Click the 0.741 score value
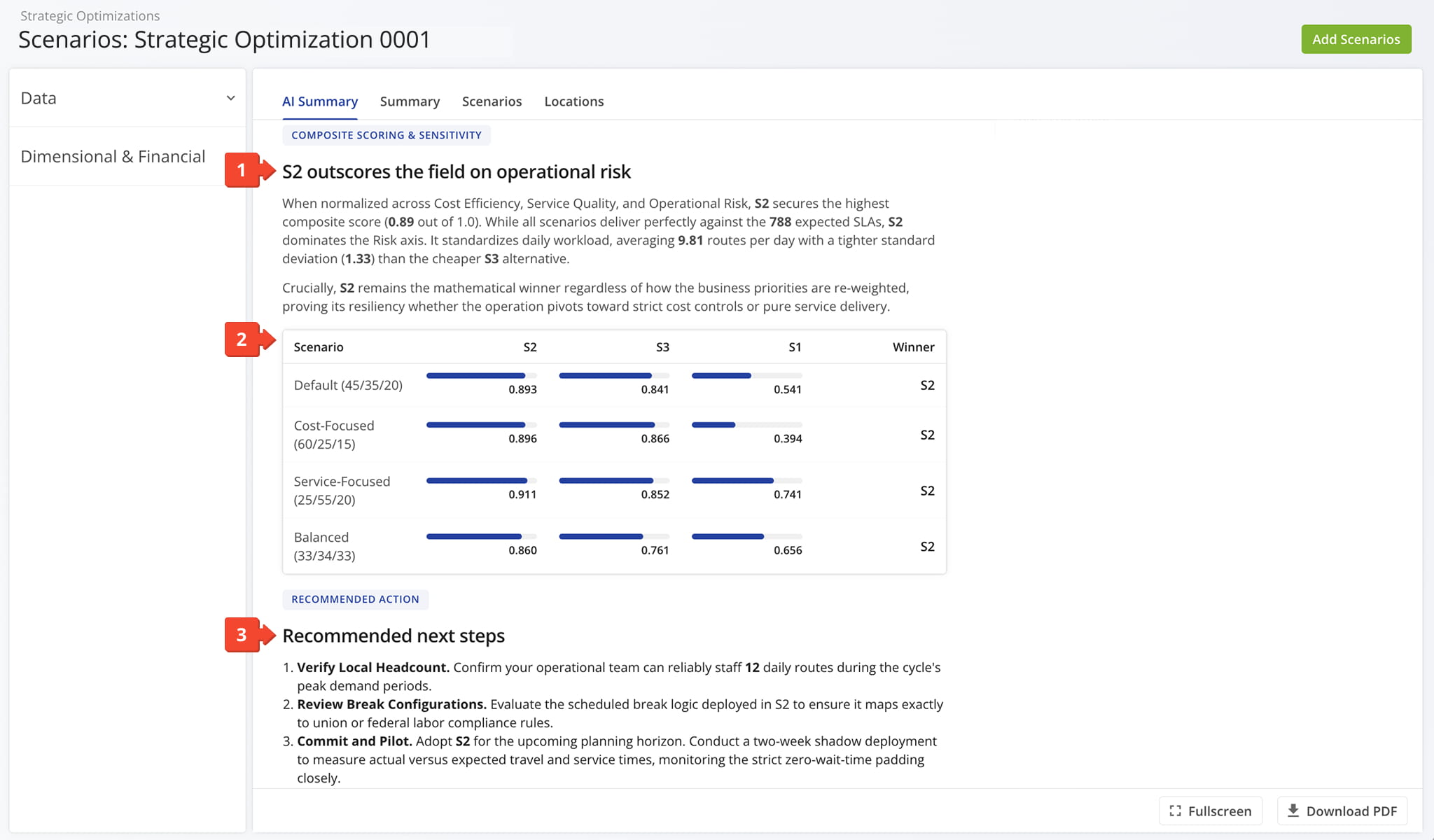This screenshot has height=840, width=1434. pyautogui.click(x=788, y=495)
